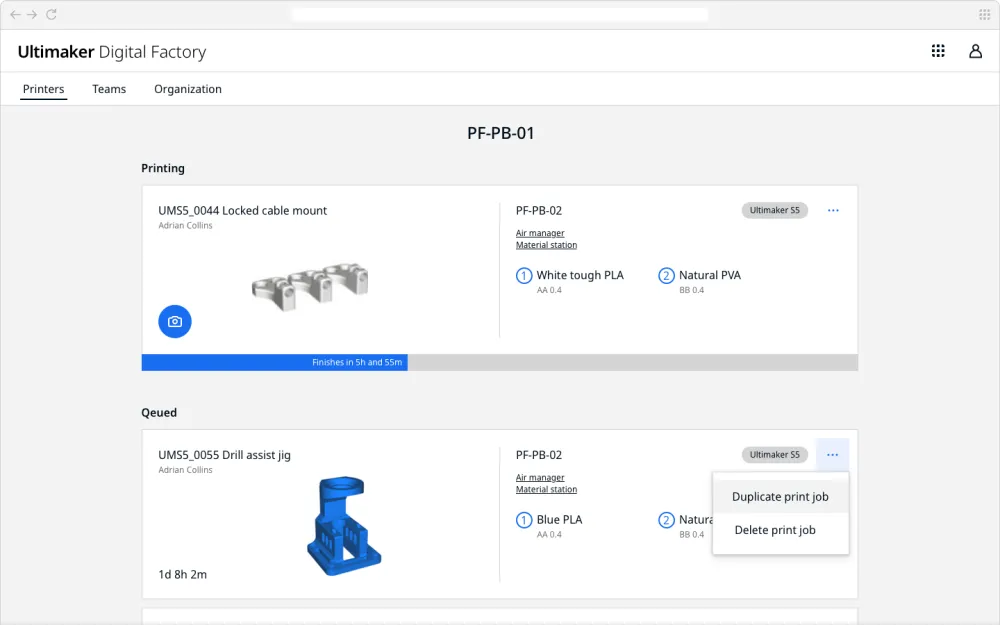Click the 1d 8h 2m duration text

click(x=182, y=574)
